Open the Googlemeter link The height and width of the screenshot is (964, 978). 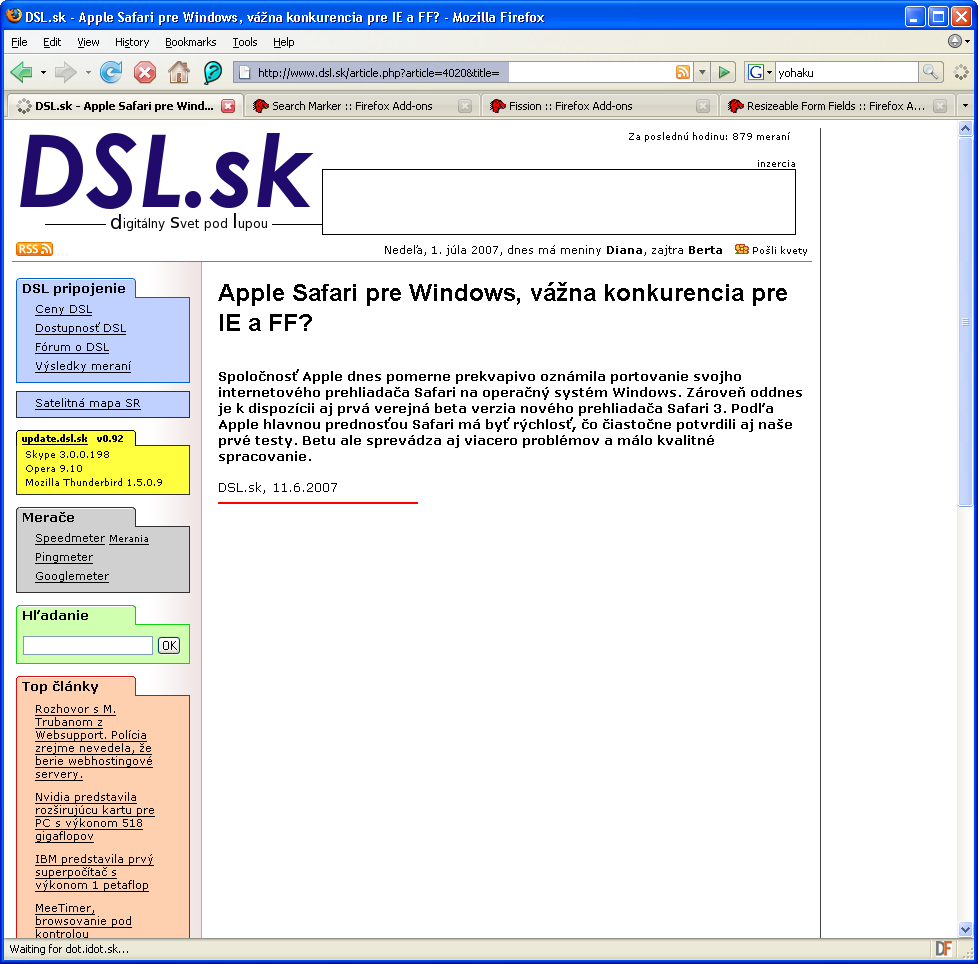point(72,576)
